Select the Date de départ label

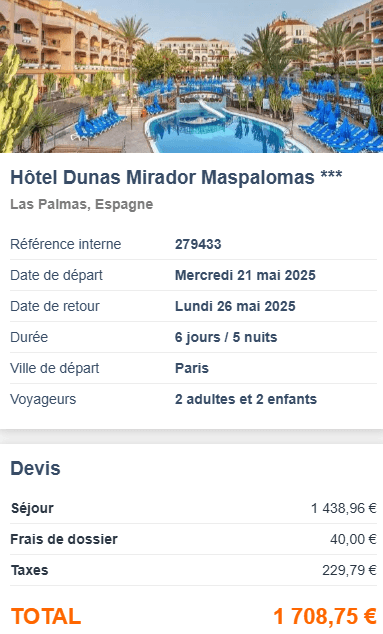(x=57, y=275)
